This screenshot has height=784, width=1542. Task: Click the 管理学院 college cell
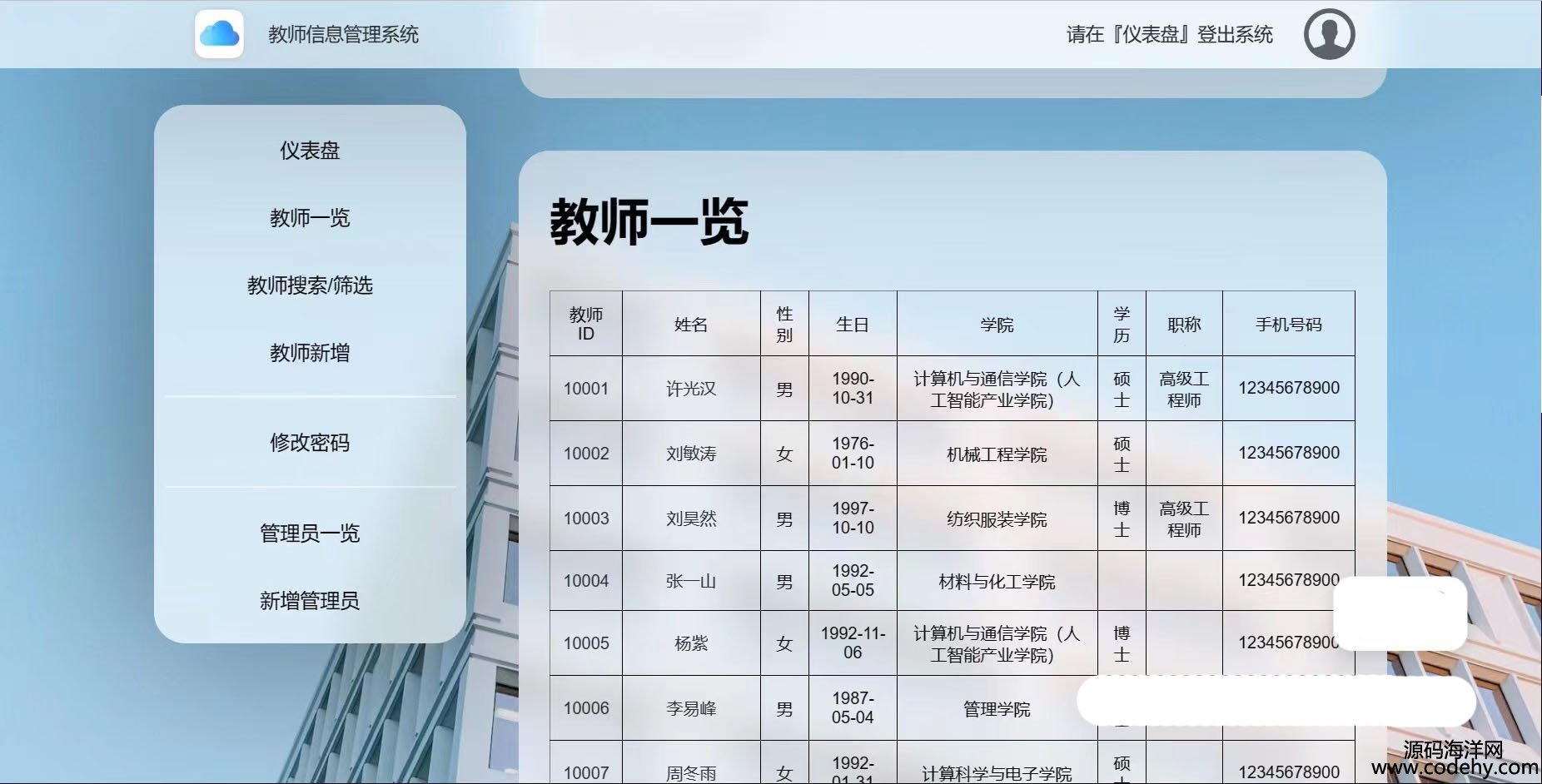[x=997, y=708]
